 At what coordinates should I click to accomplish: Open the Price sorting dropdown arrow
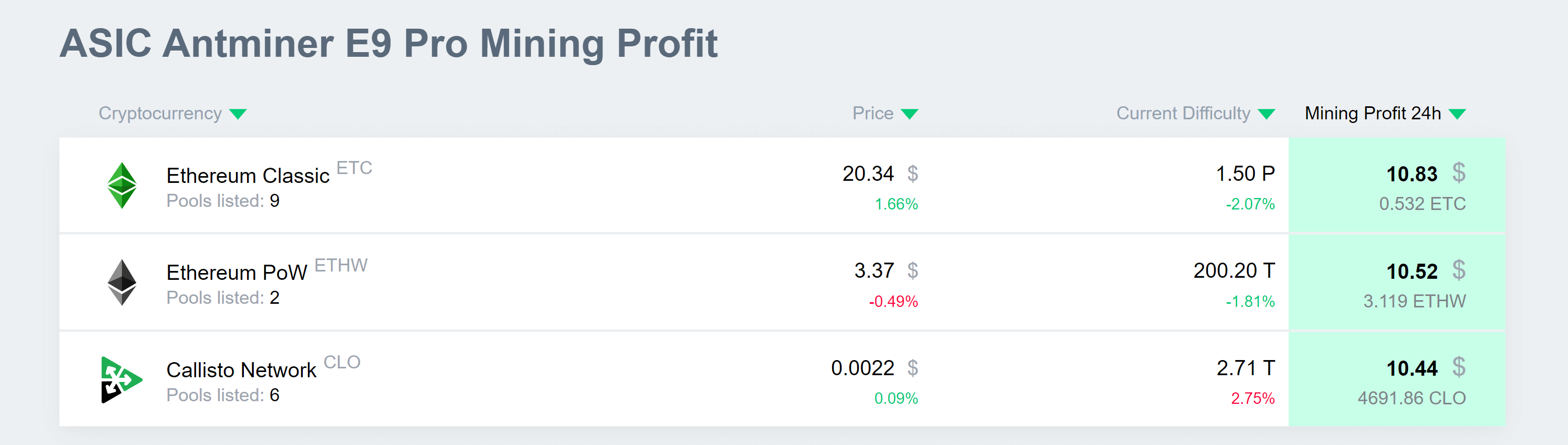(x=909, y=113)
